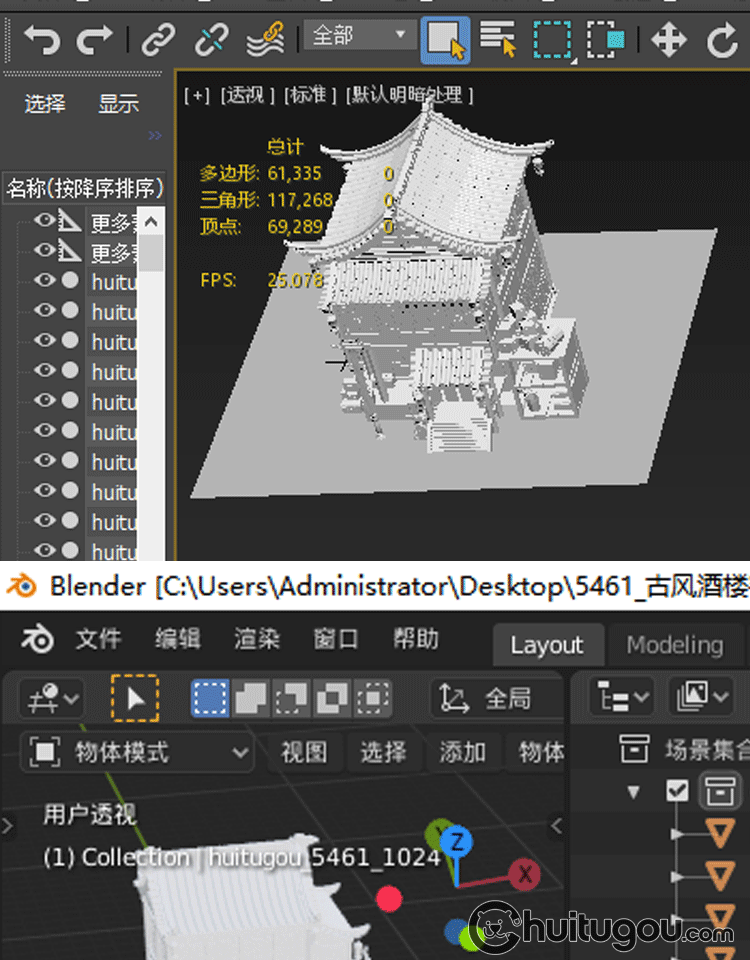Uncheck the collection checkbox in Blender outliner
750x960 pixels.
pyautogui.click(x=678, y=791)
